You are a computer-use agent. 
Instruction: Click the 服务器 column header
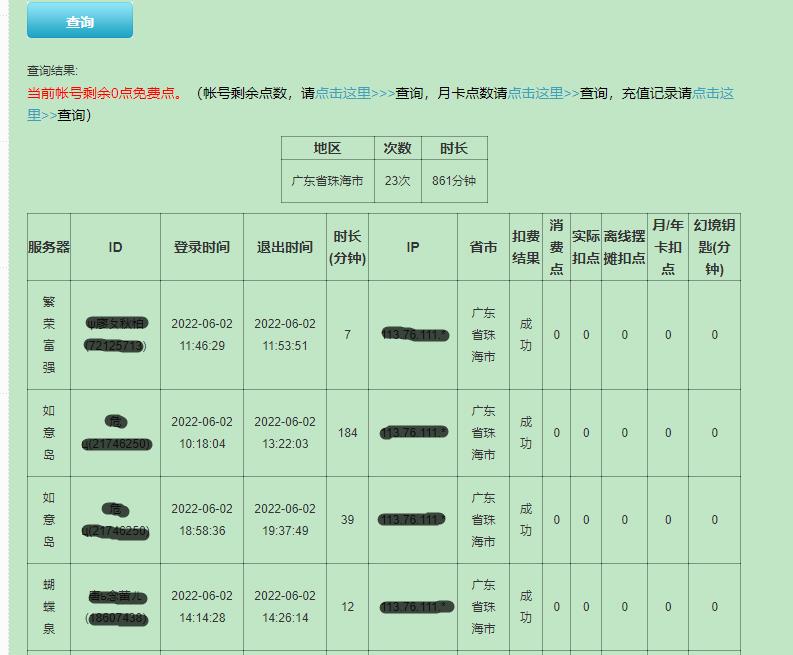click(49, 247)
